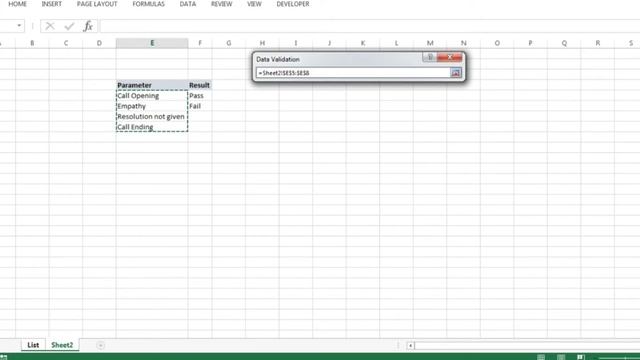
Task: Click into the formula bar input area
Action: (x=369, y=27)
